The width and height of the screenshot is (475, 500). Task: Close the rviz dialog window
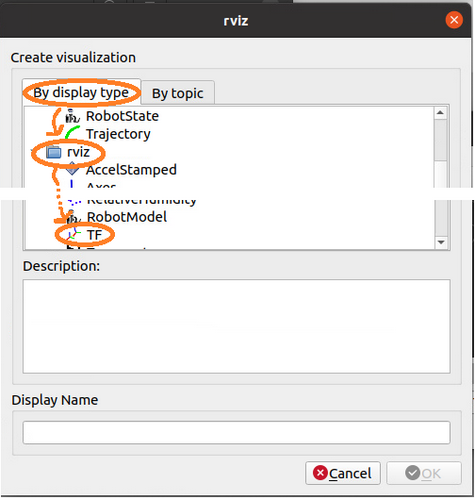point(454,20)
